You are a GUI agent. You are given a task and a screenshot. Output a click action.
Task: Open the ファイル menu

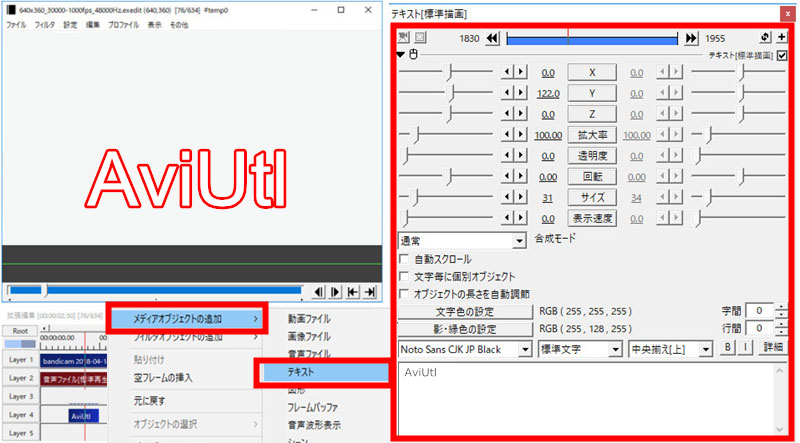point(16,24)
